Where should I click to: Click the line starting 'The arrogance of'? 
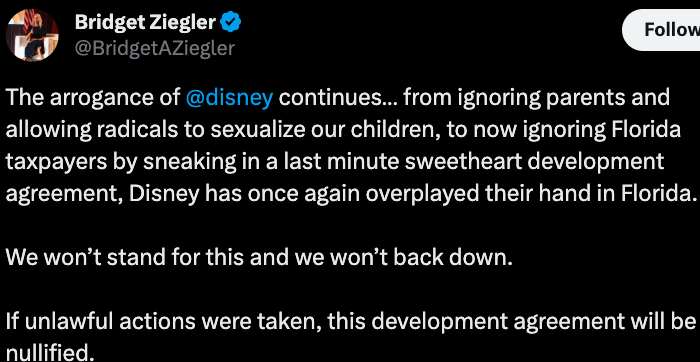click(338, 98)
